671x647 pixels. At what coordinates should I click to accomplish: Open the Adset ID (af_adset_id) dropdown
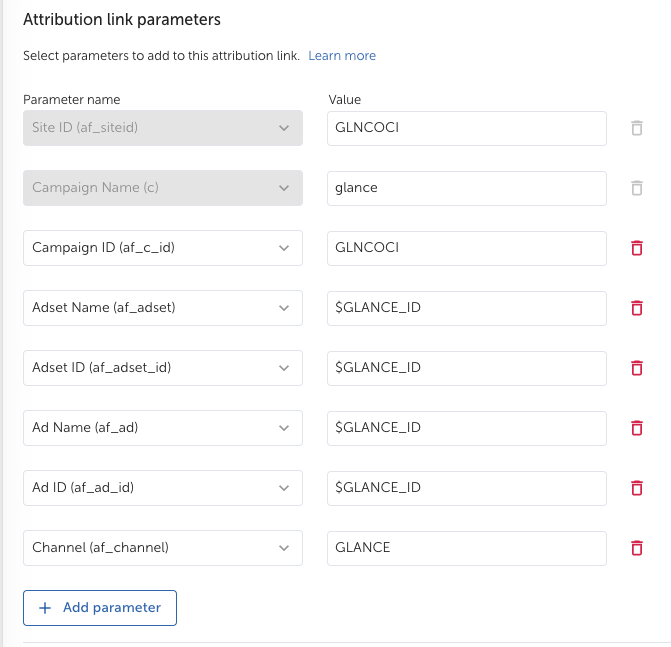pos(163,368)
